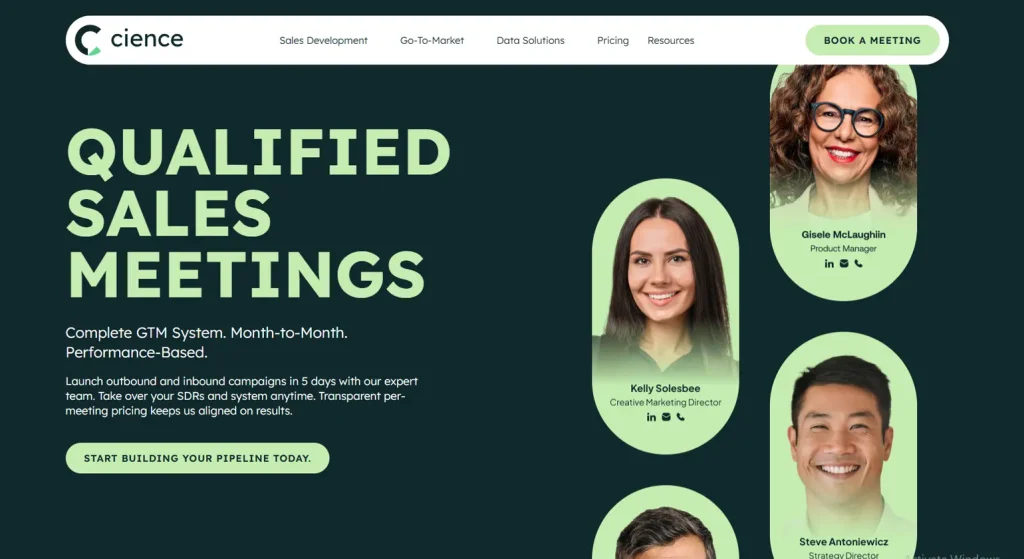Viewport: 1024px width, 559px height.
Task: Select Gisele McLaughlin's profile photo
Action: (x=843, y=140)
